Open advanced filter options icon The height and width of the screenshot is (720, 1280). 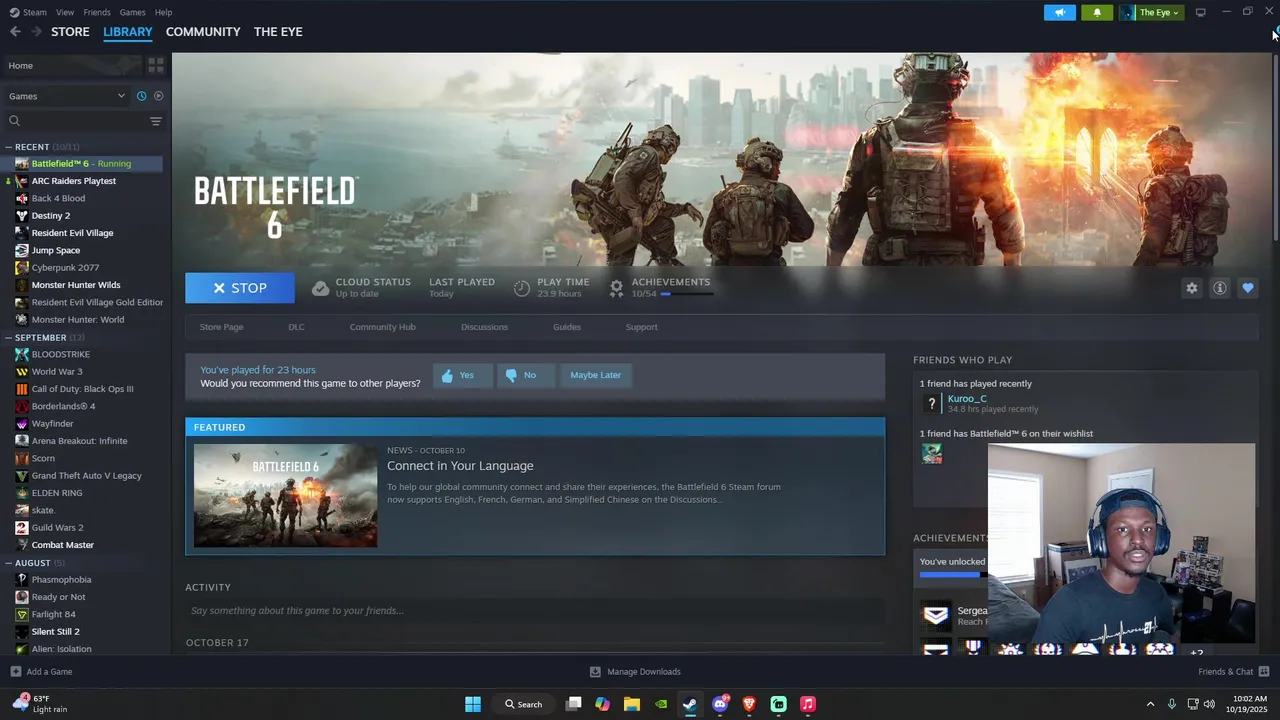point(155,121)
